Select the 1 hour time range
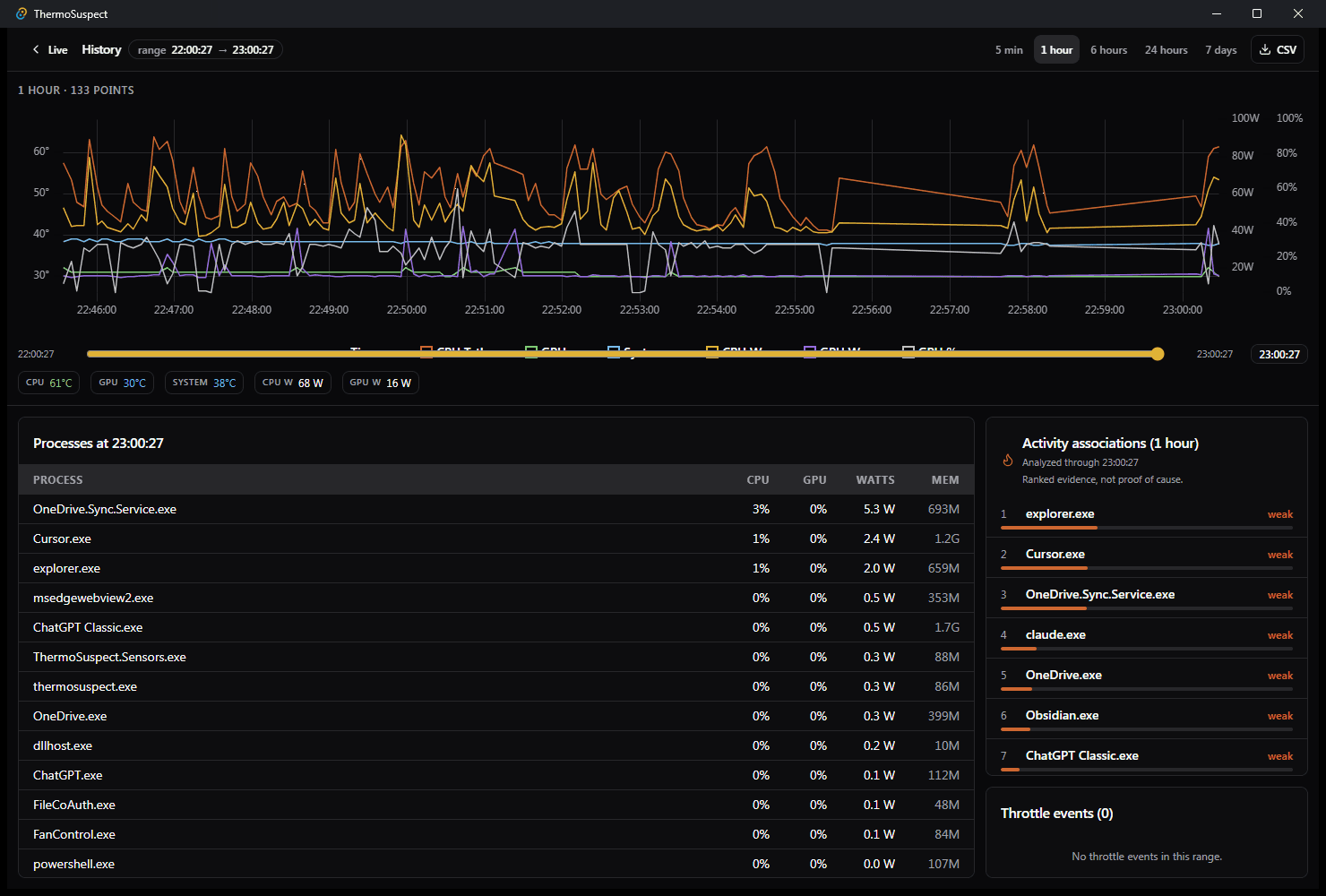1326x896 pixels. point(1056,50)
